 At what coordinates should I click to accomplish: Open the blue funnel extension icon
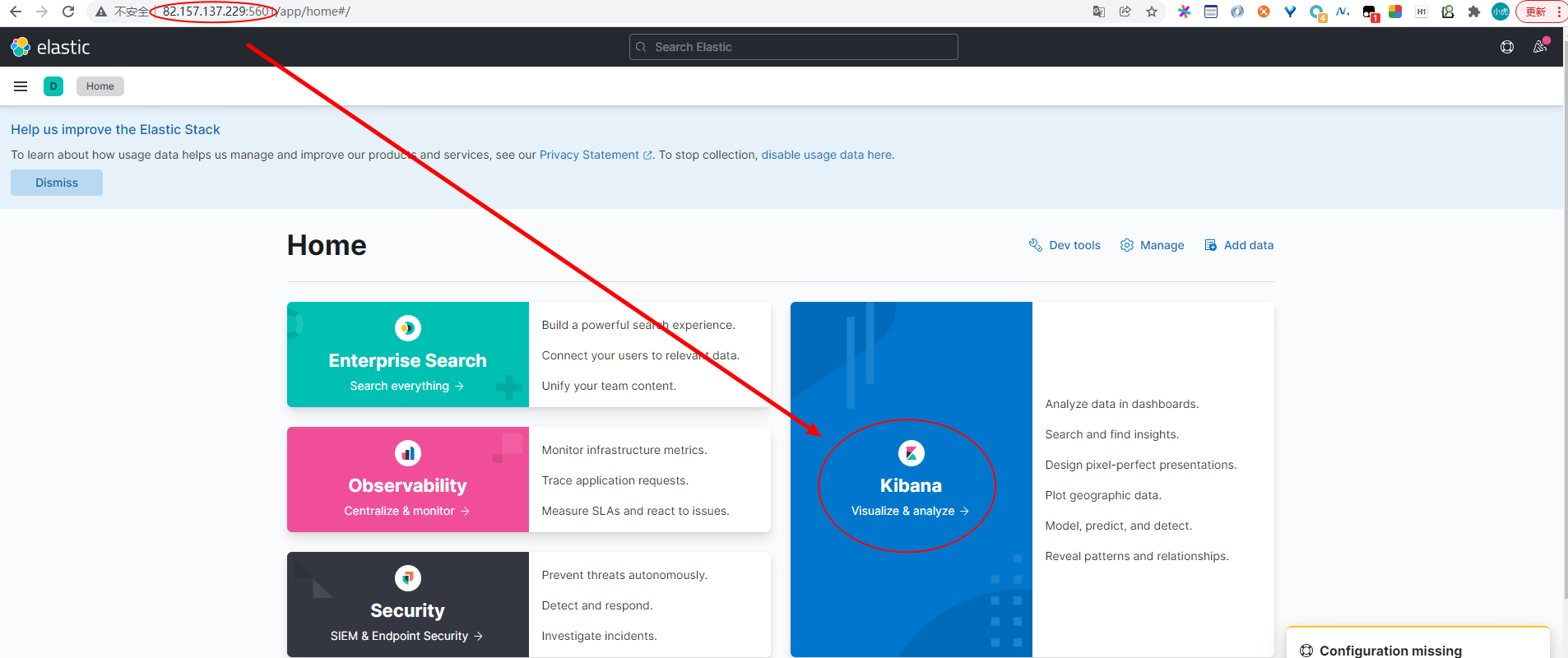pos(1290,12)
